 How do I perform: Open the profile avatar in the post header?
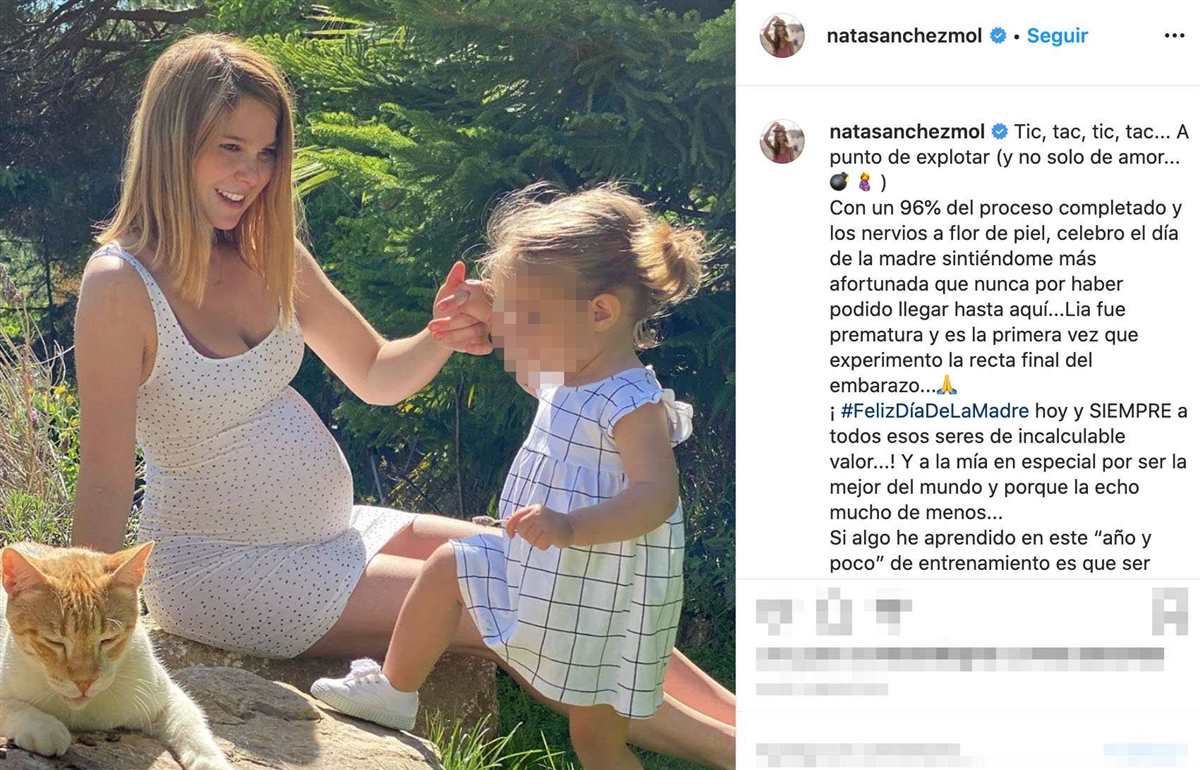[782, 36]
